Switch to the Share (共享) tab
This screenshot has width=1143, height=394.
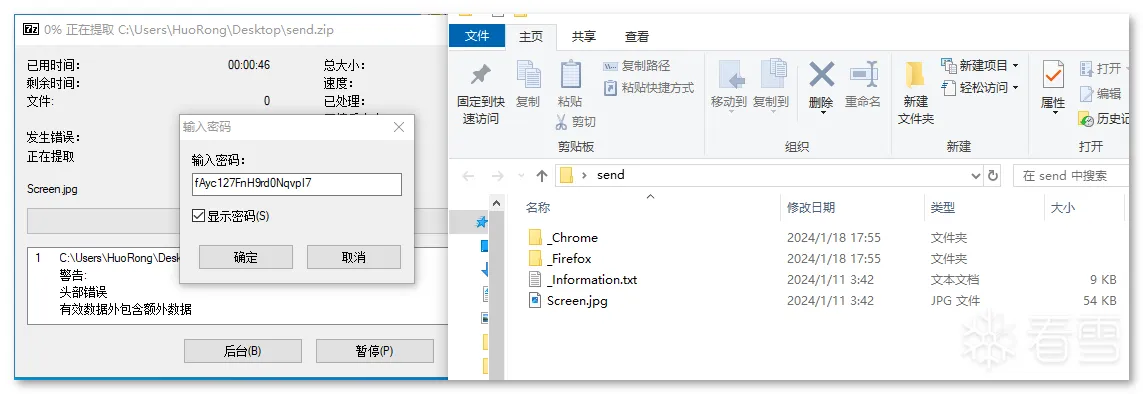[x=583, y=36]
